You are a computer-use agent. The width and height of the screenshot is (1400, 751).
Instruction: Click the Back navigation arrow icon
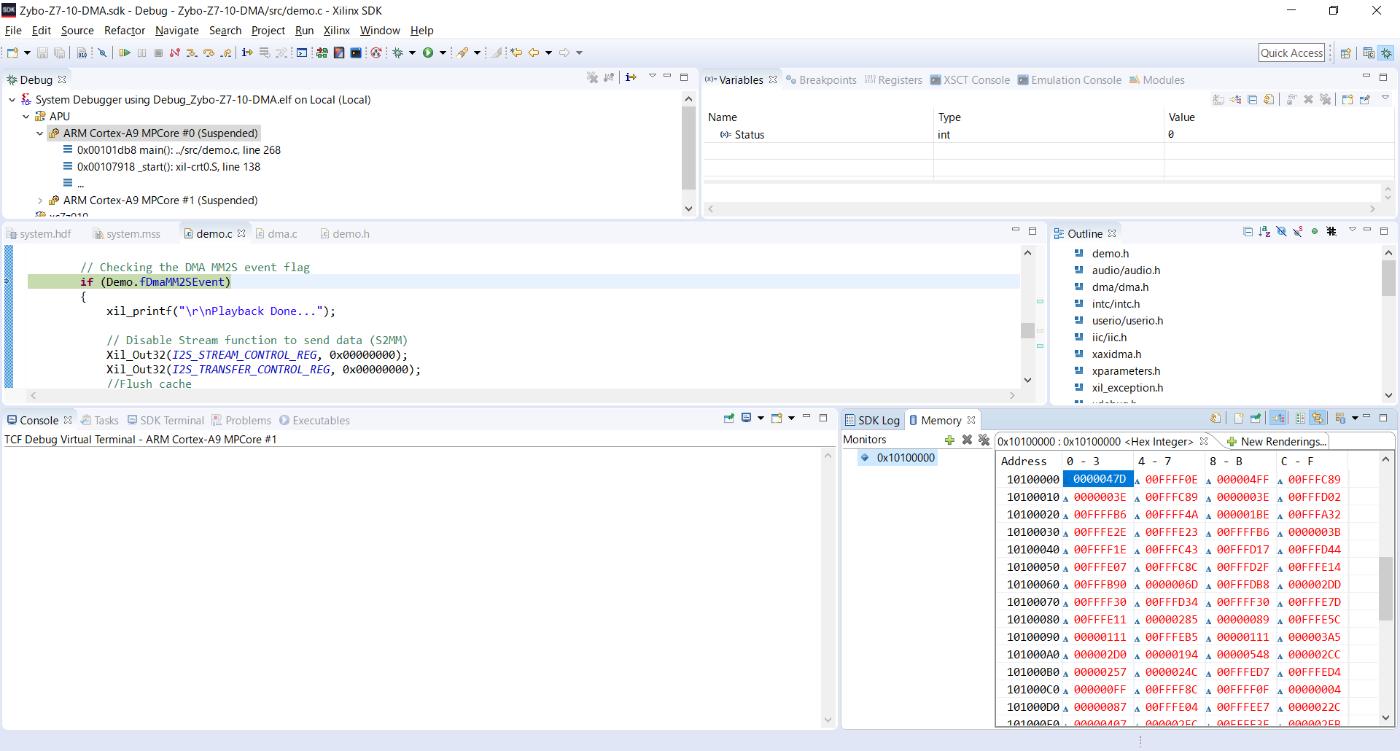534,52
